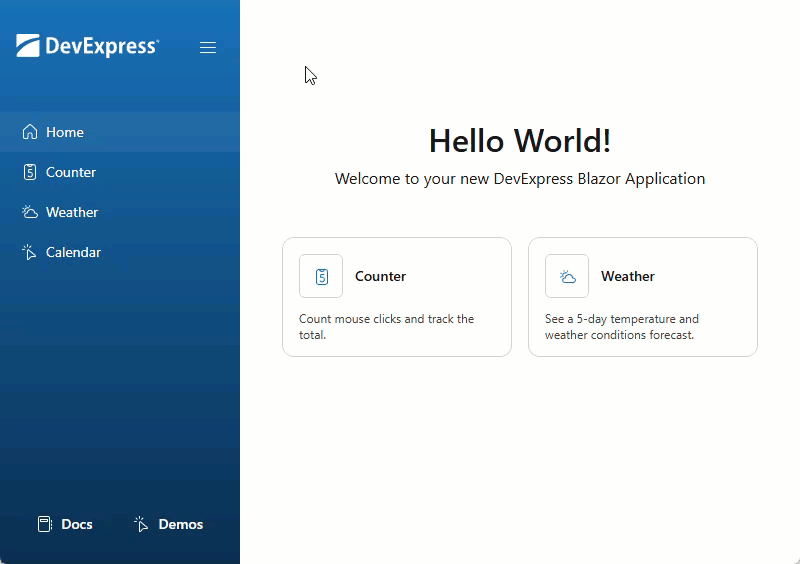Click the welcome subtitle text
Image resolution: width=800 pixels, height=564 pixels.
(x=520, y=179)
